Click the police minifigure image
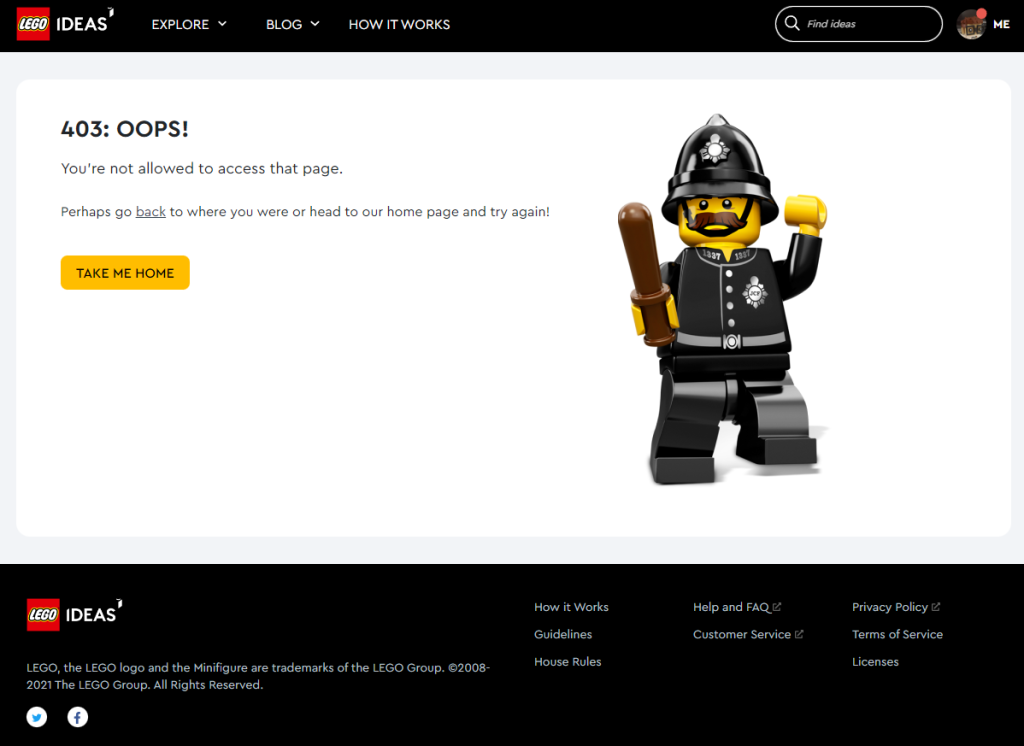The image size is (1024, 746). pyautogui.click(x=724, y=299)
